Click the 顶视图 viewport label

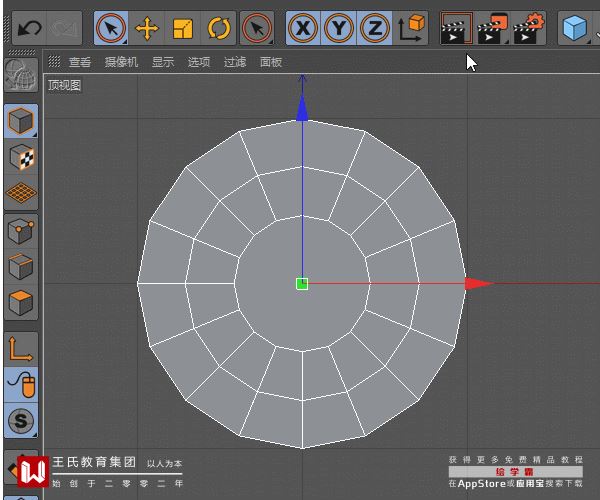(64, 85)
